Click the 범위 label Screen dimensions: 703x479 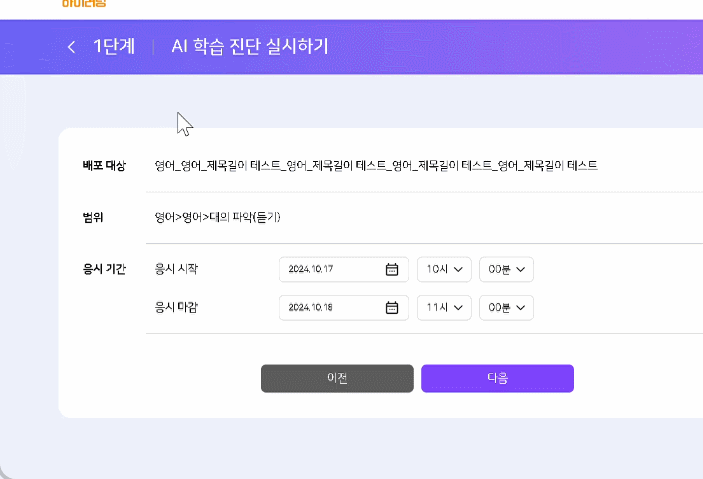pos(93,217)
